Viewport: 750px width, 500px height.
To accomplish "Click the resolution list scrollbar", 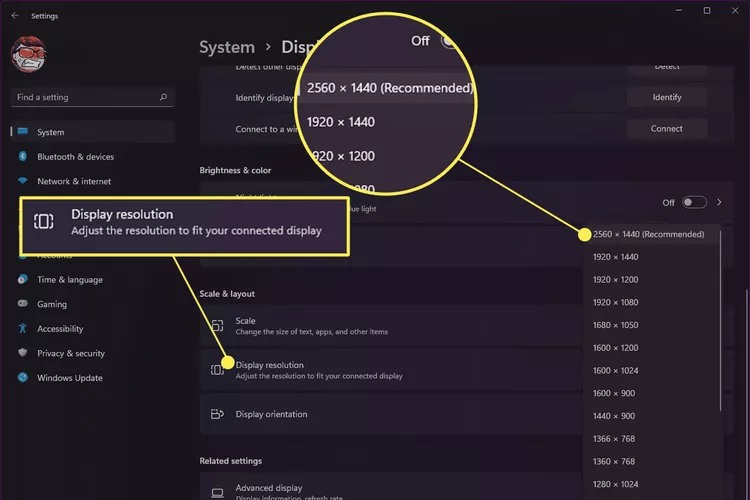I will pos(720,330).
